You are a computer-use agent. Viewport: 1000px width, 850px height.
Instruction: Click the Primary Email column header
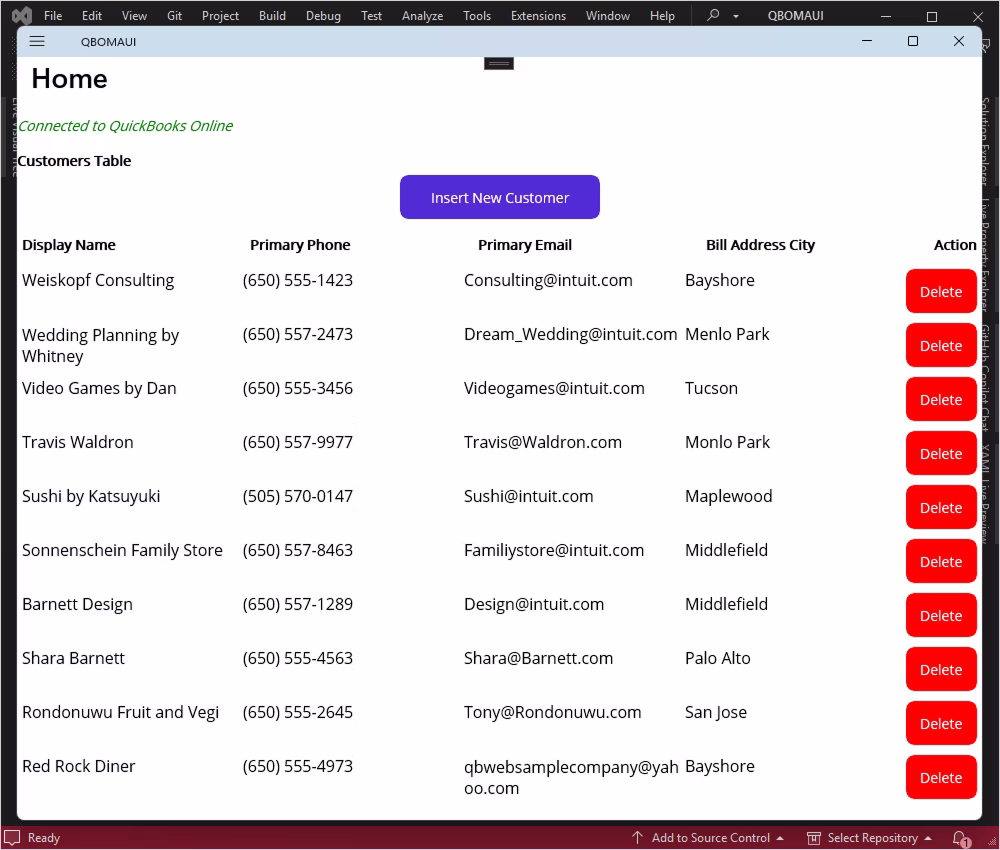click(525, 245)
